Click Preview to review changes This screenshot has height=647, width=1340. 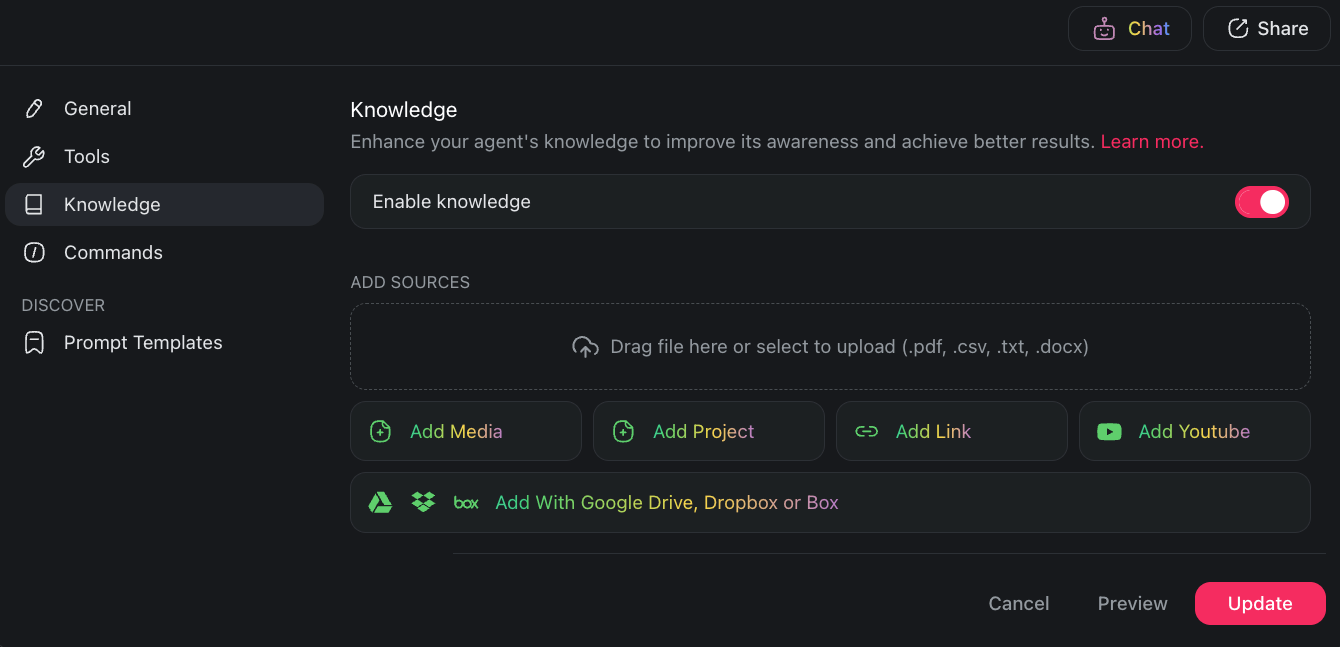(1132, 603)
